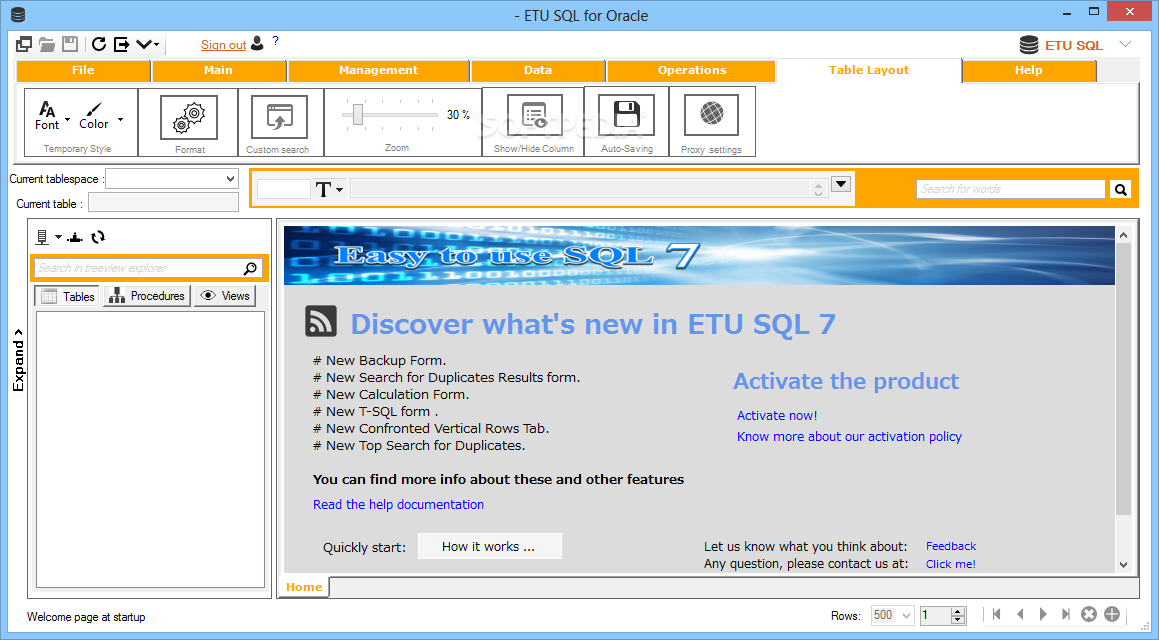Viewport: 1159px width, 640px height.
Task: Click the export/exit arrow icon in quick toolbar
Action: 121,44
